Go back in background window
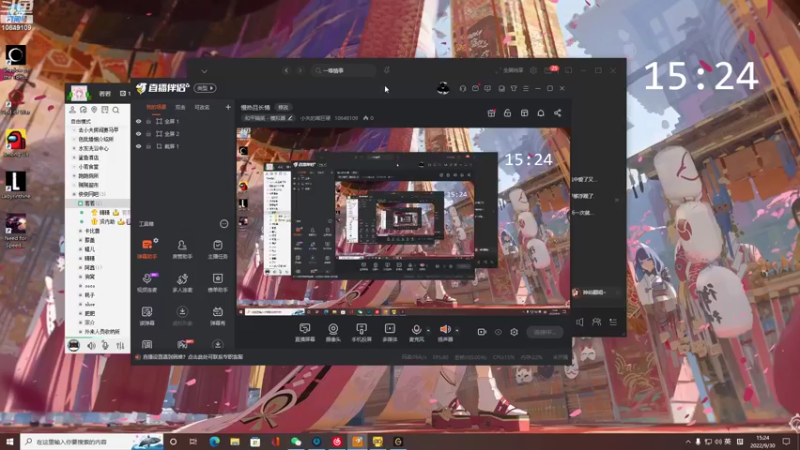The width and height of the screenshot is (800, 450). [x=286, y=70]
